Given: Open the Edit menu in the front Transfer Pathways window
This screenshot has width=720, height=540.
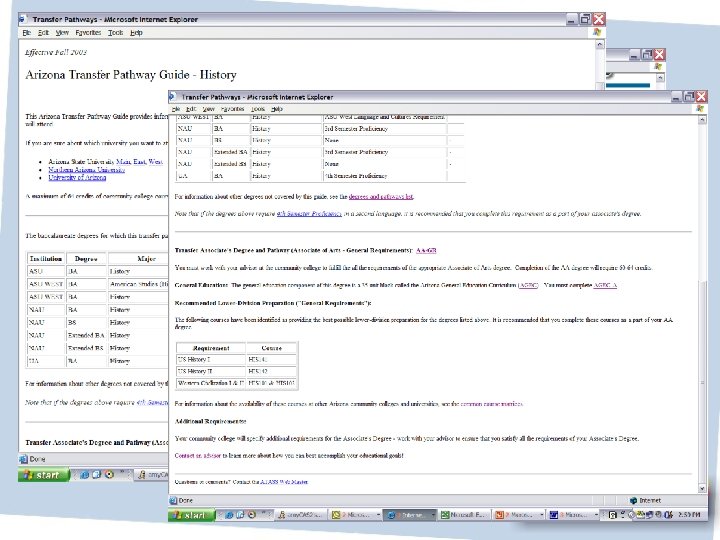Looking at the screenshot, I should (191, 109).
